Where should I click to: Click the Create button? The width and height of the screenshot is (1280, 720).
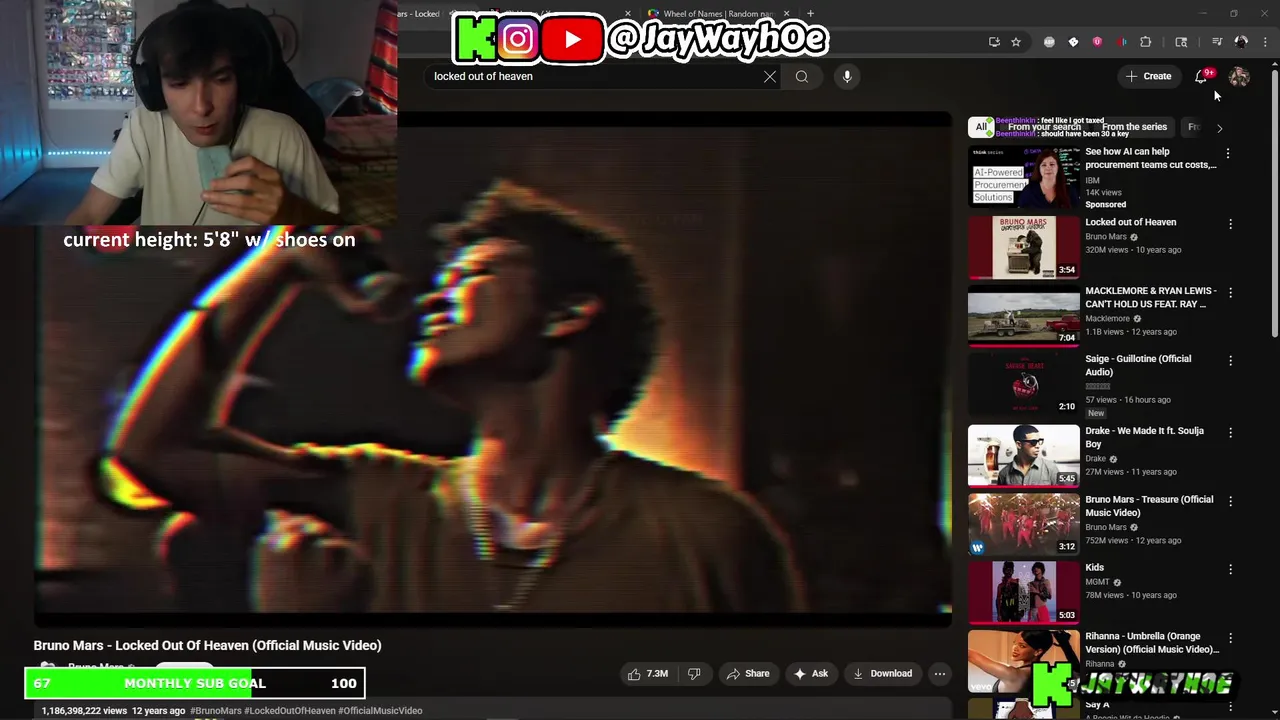[1148, 76]
